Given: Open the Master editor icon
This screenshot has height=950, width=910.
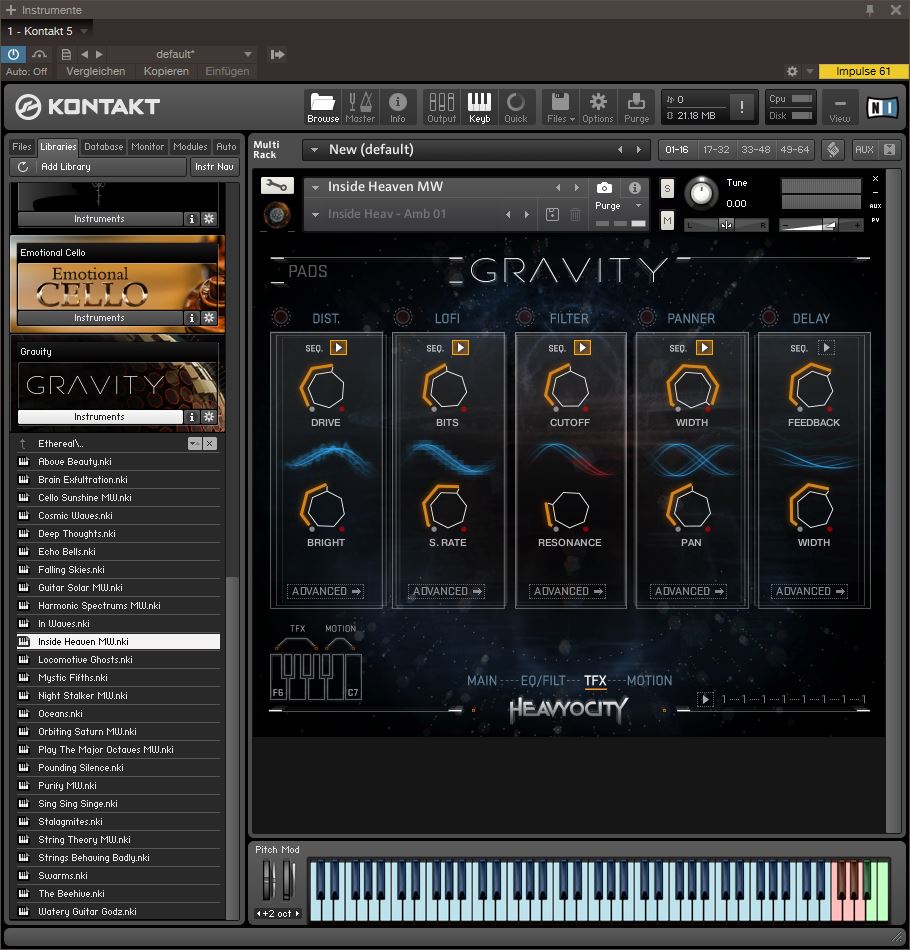Looking at the screenshot, I should click(360, 107).
